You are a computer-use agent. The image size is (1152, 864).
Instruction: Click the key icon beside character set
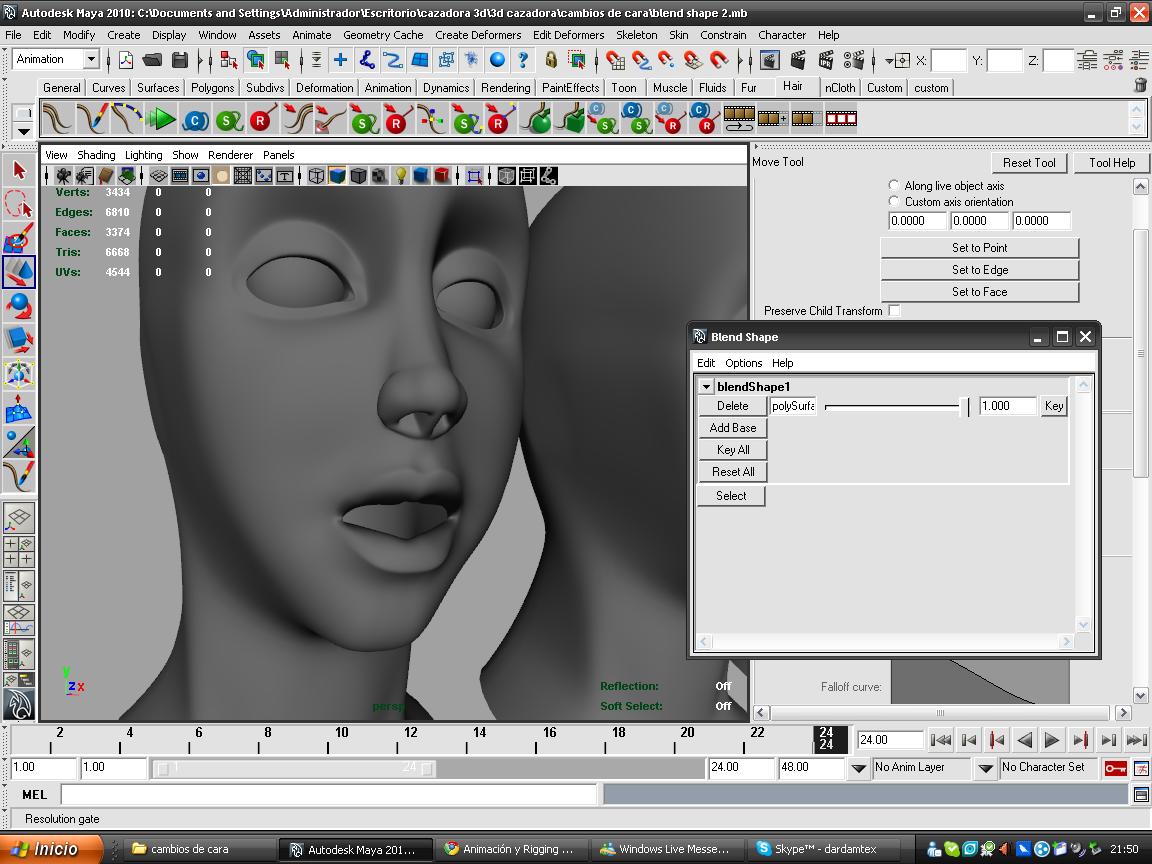pos(1114,768)
